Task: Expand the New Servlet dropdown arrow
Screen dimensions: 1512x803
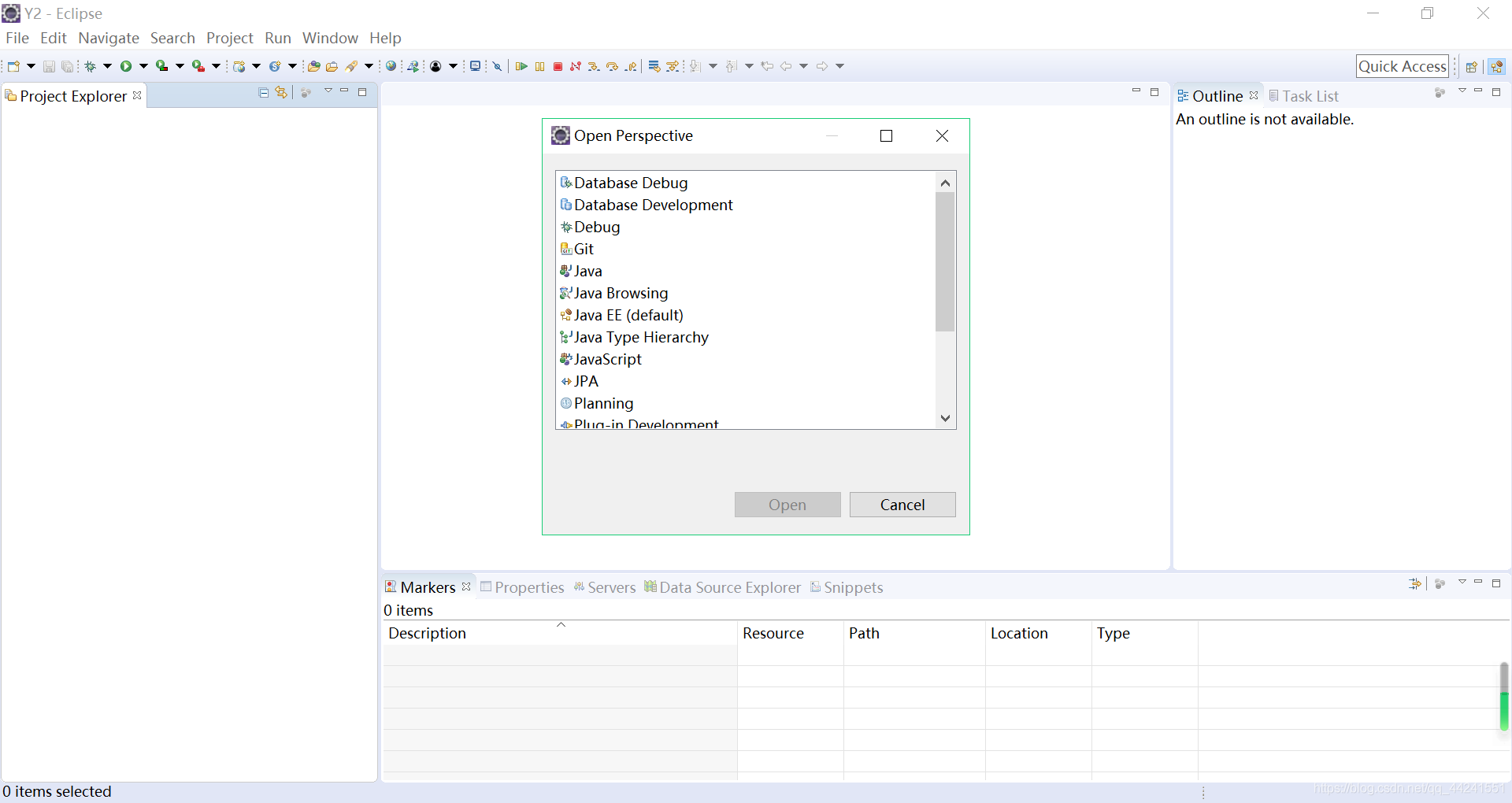Action: pyautogui.click(x=292, y=66)
